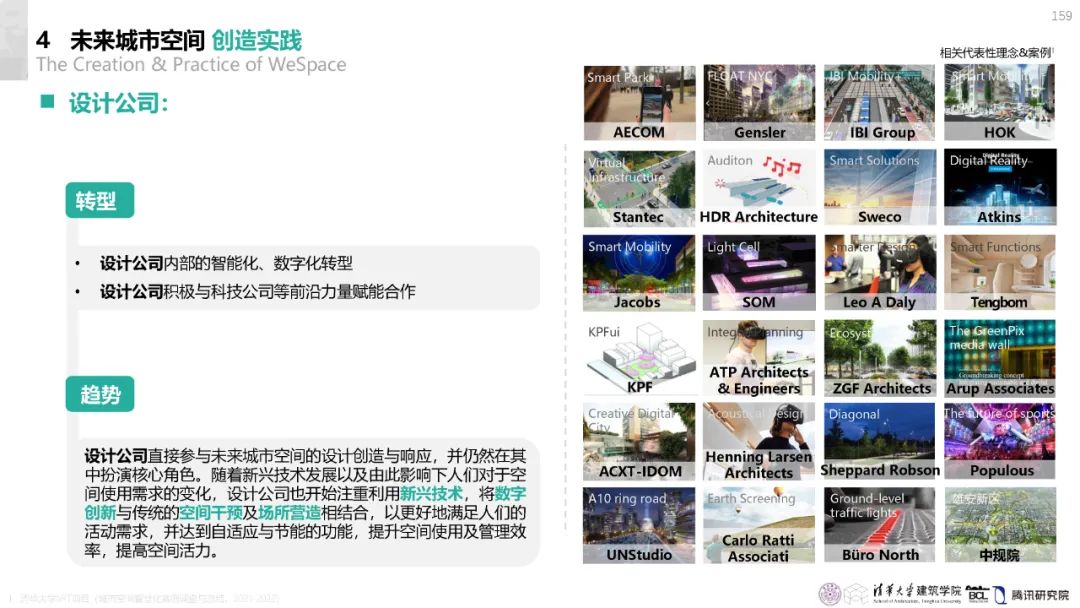This screenshot has width=1080, height=608.
Task: Click the bullet about 智能化、数字化转型
Action: [x=226, y=263]
